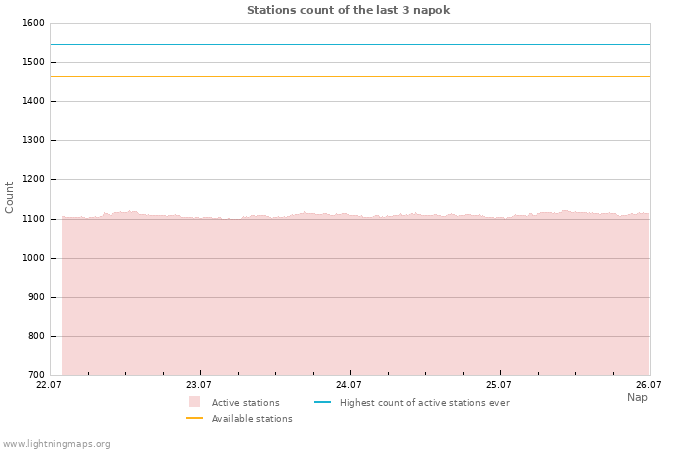The image size is (700, 450).
Task: Click the chart title Stations count text
Action: click(x=348, y=10)
